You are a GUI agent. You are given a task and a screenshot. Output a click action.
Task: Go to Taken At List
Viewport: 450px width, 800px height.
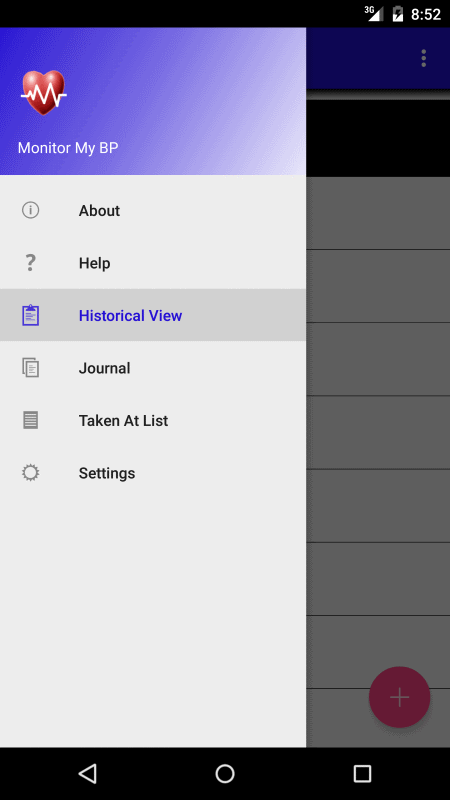click(153, 420)
